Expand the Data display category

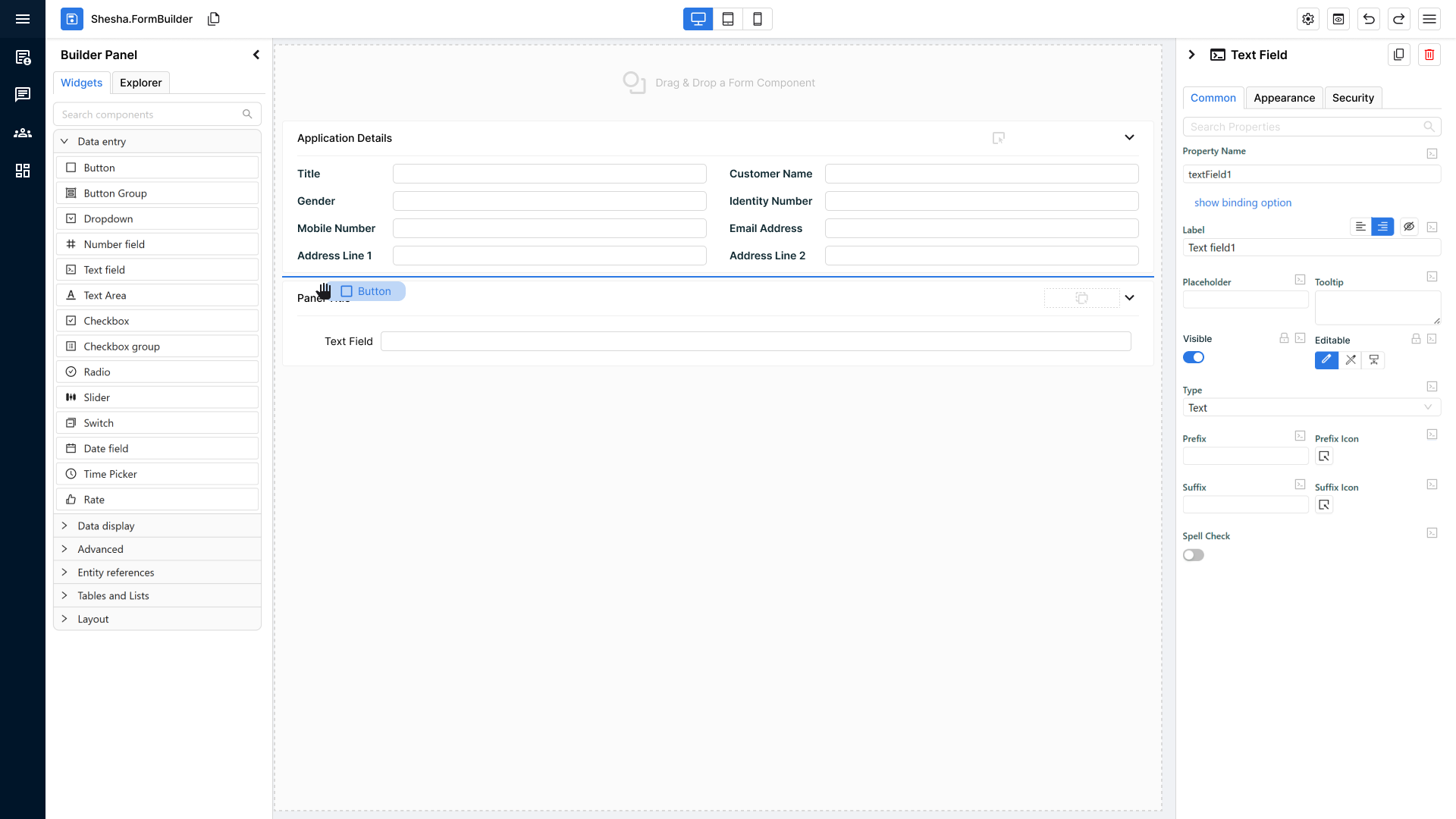106,526
